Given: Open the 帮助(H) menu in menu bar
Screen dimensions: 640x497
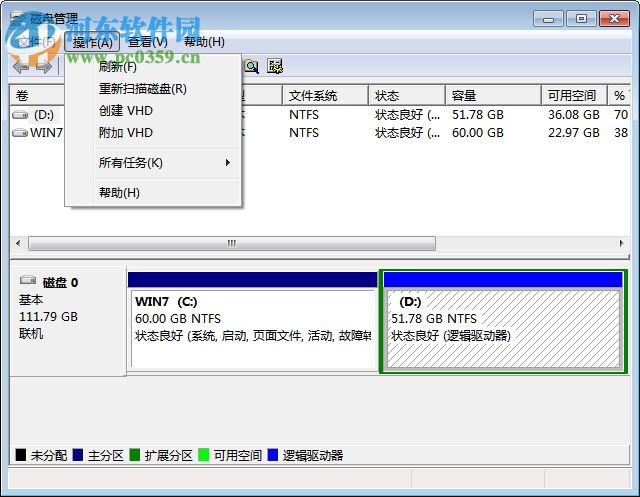Looking at the screenshot, I should click(x=204, y=42).
